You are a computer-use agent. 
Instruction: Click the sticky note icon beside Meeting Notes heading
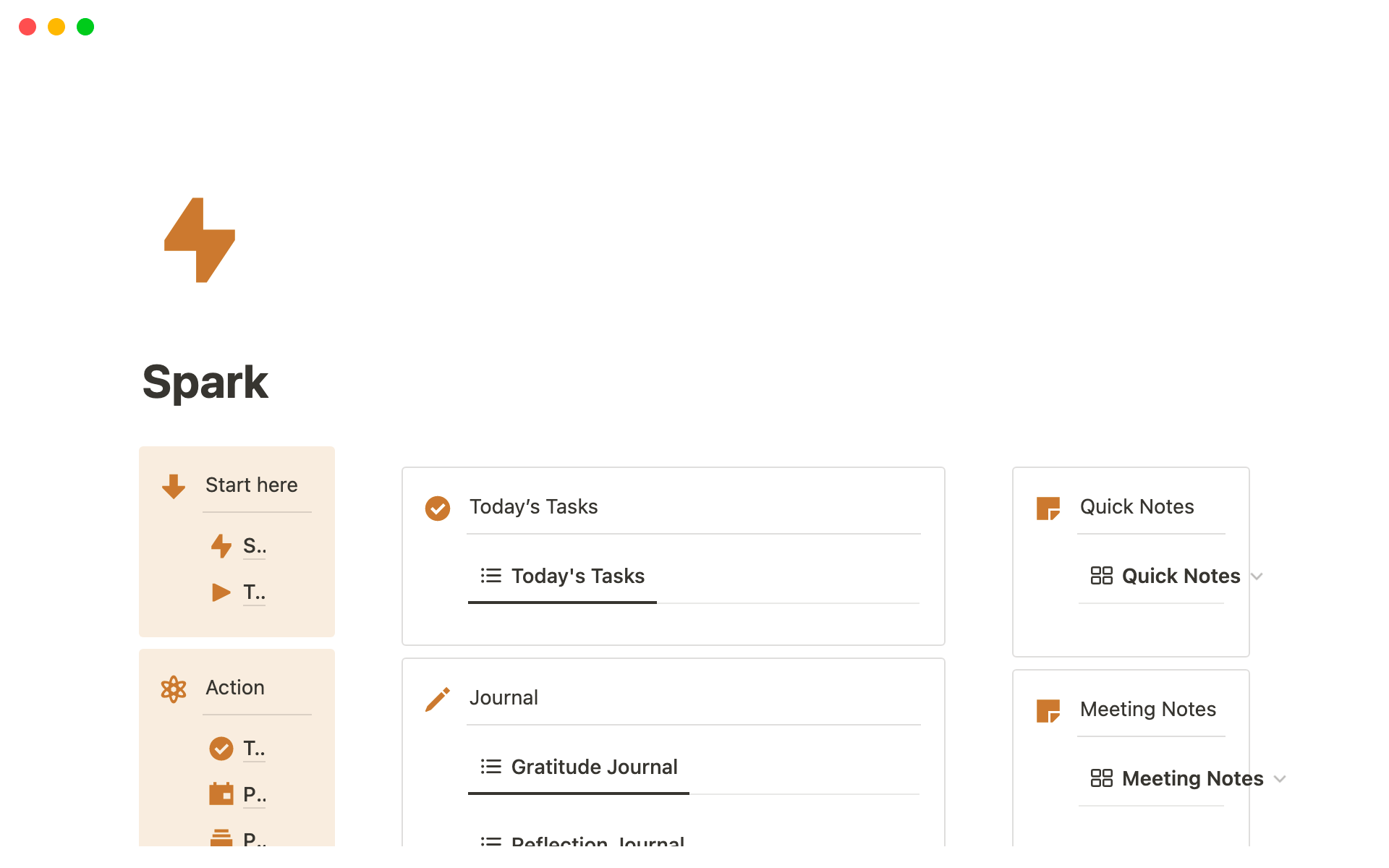point(1048,710)
